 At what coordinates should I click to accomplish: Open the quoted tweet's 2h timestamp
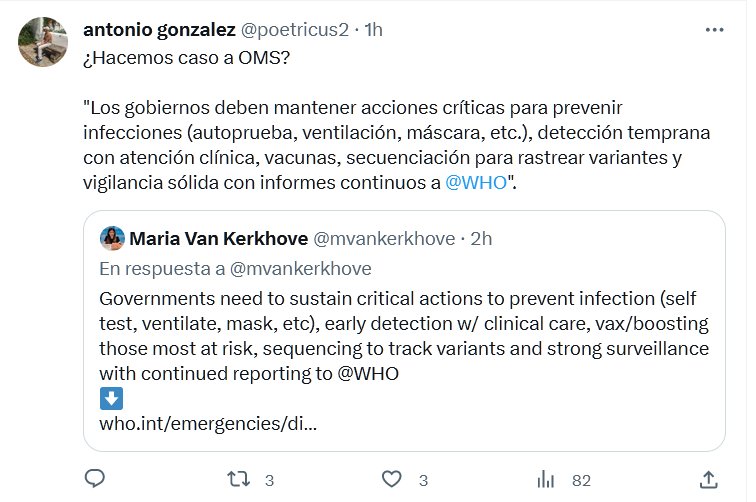click(480, 239)
